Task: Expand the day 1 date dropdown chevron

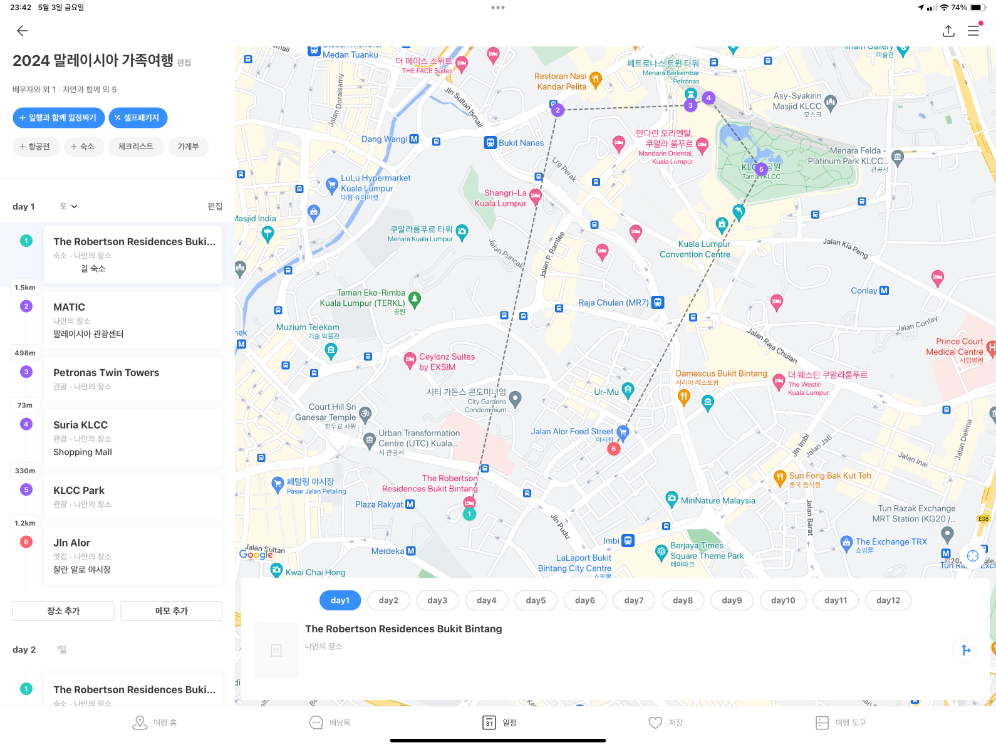Action: coord(74,206)
